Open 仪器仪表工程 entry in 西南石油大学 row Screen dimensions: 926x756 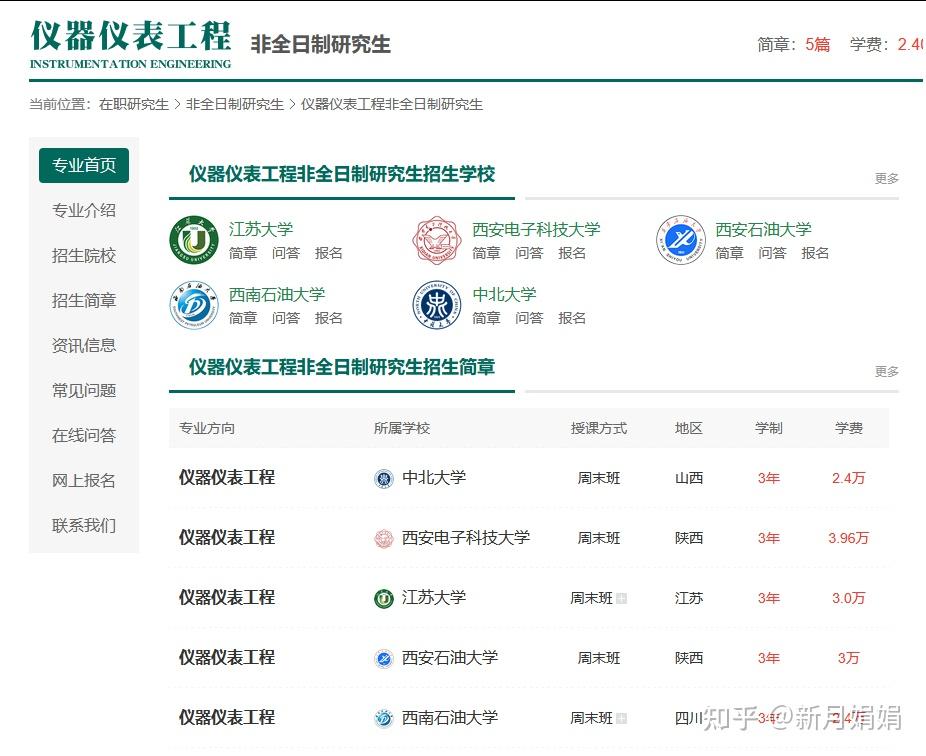(x=227, y=718)
